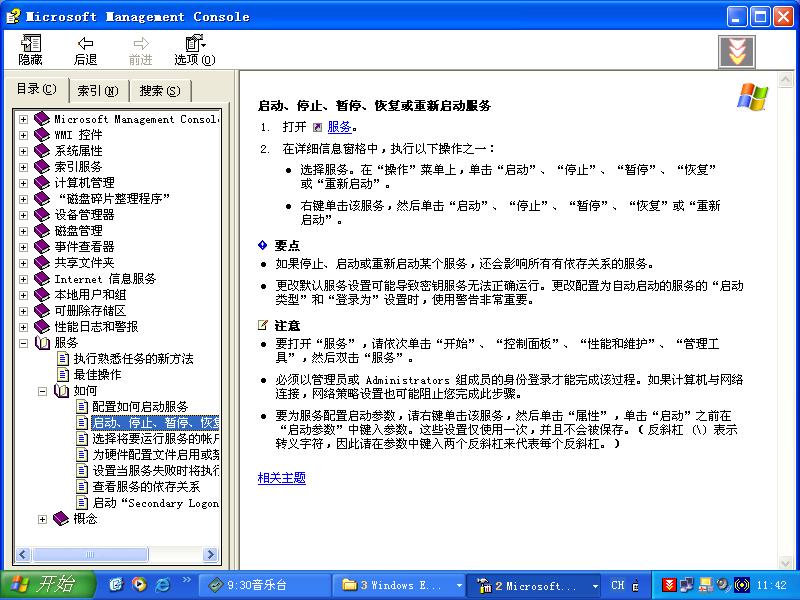Click the content pane scroll up arrow

(785, 80)
